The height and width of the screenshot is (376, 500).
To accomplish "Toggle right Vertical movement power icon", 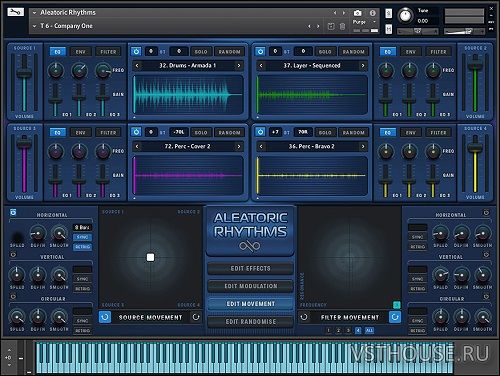I will coord(486,255).
